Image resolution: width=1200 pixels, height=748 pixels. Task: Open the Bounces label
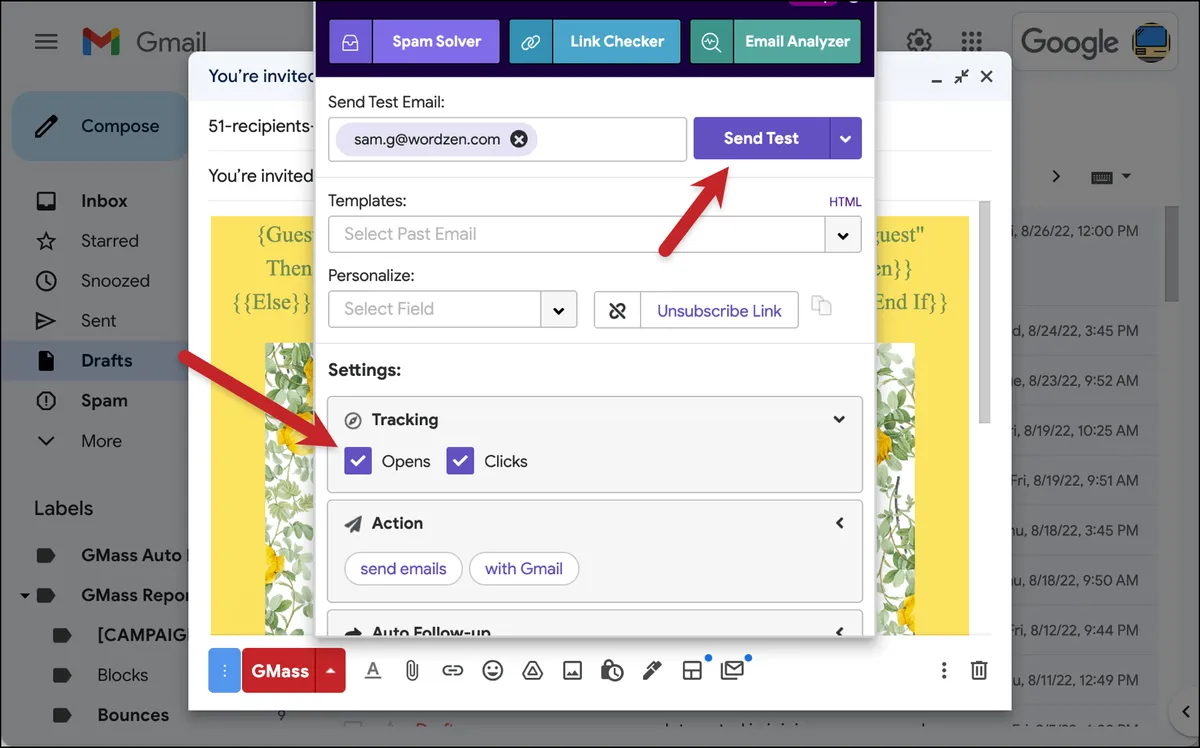pos(133,715)
